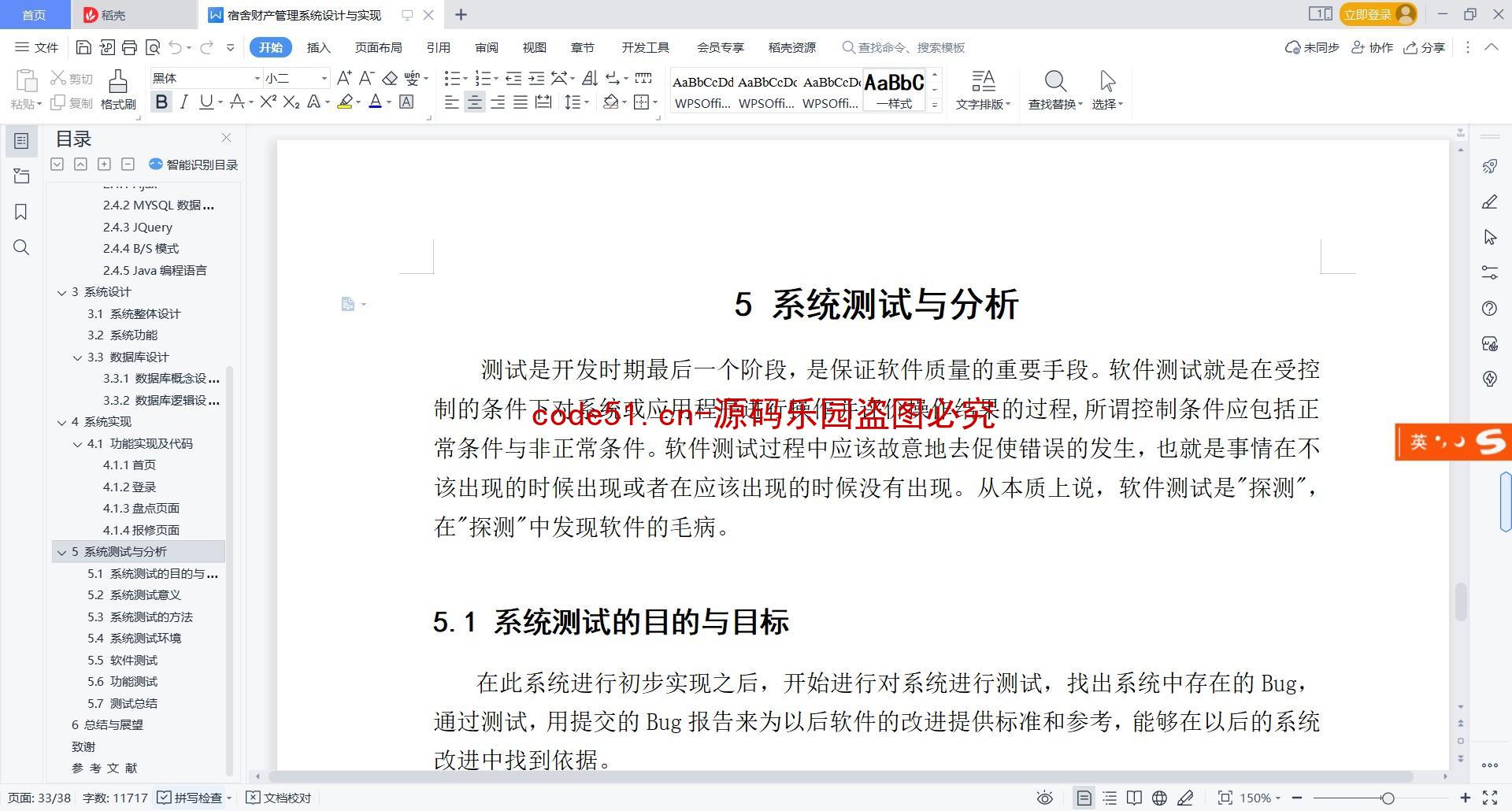Image resolution: width=1512 pixels, height=811 pixels.
Task: Go to 6 总结与展望 outline entry
Action: pos(107,725)
